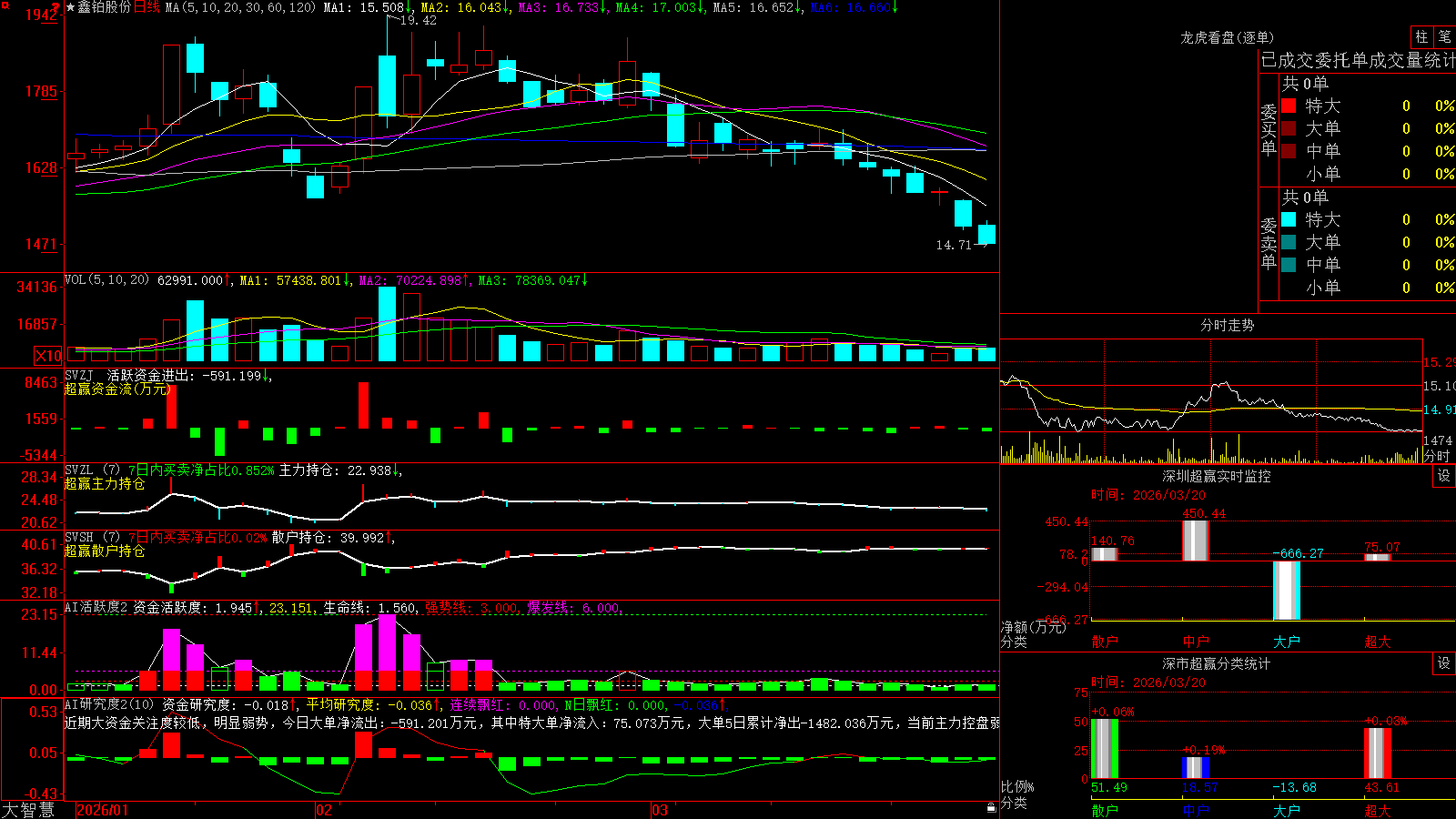The image size is (1456, 819).
Task: Click the 小单 row under 委买单
Action: (x=1368, y=174)
